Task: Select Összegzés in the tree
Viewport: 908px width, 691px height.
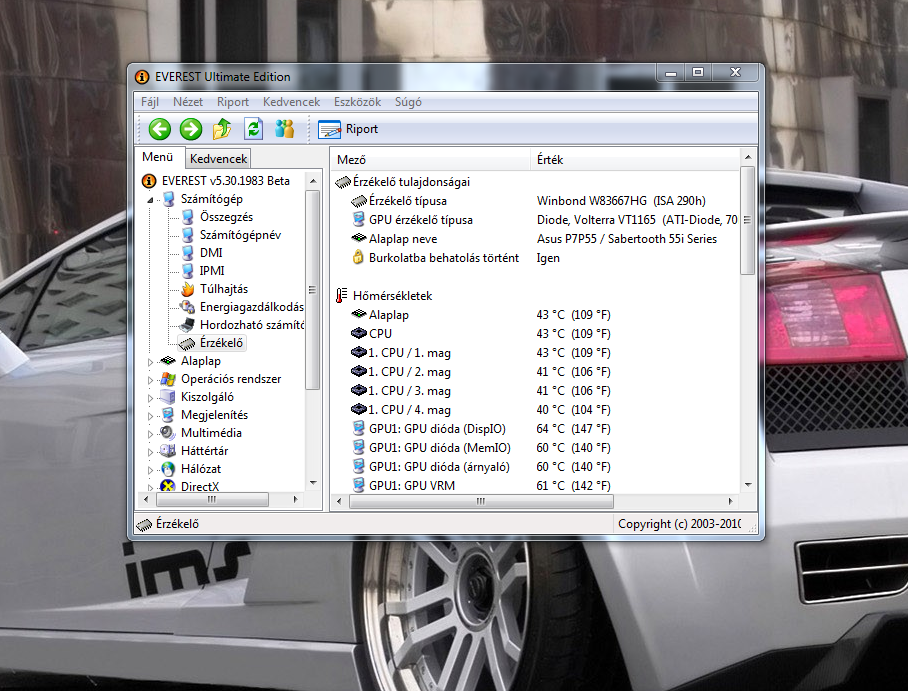Action: point(226,217)
